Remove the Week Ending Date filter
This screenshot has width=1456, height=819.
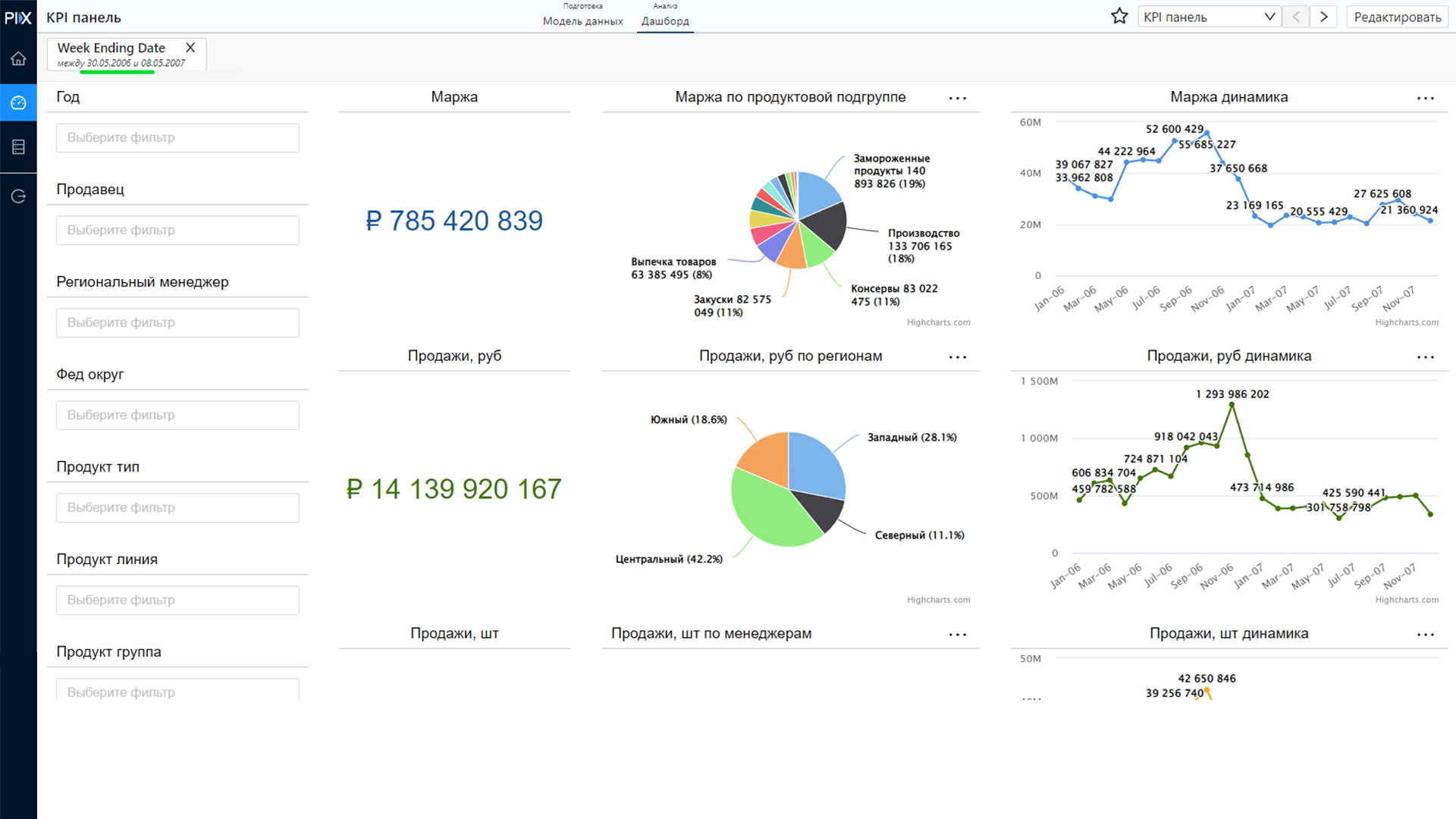190,48
